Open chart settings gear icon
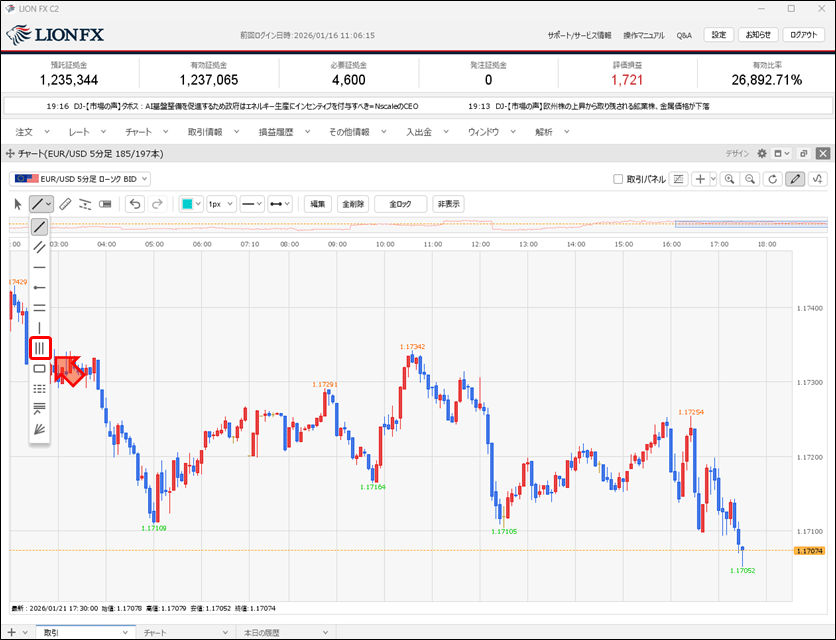This screenshot has width=836, height=640. tap(762, 154)
